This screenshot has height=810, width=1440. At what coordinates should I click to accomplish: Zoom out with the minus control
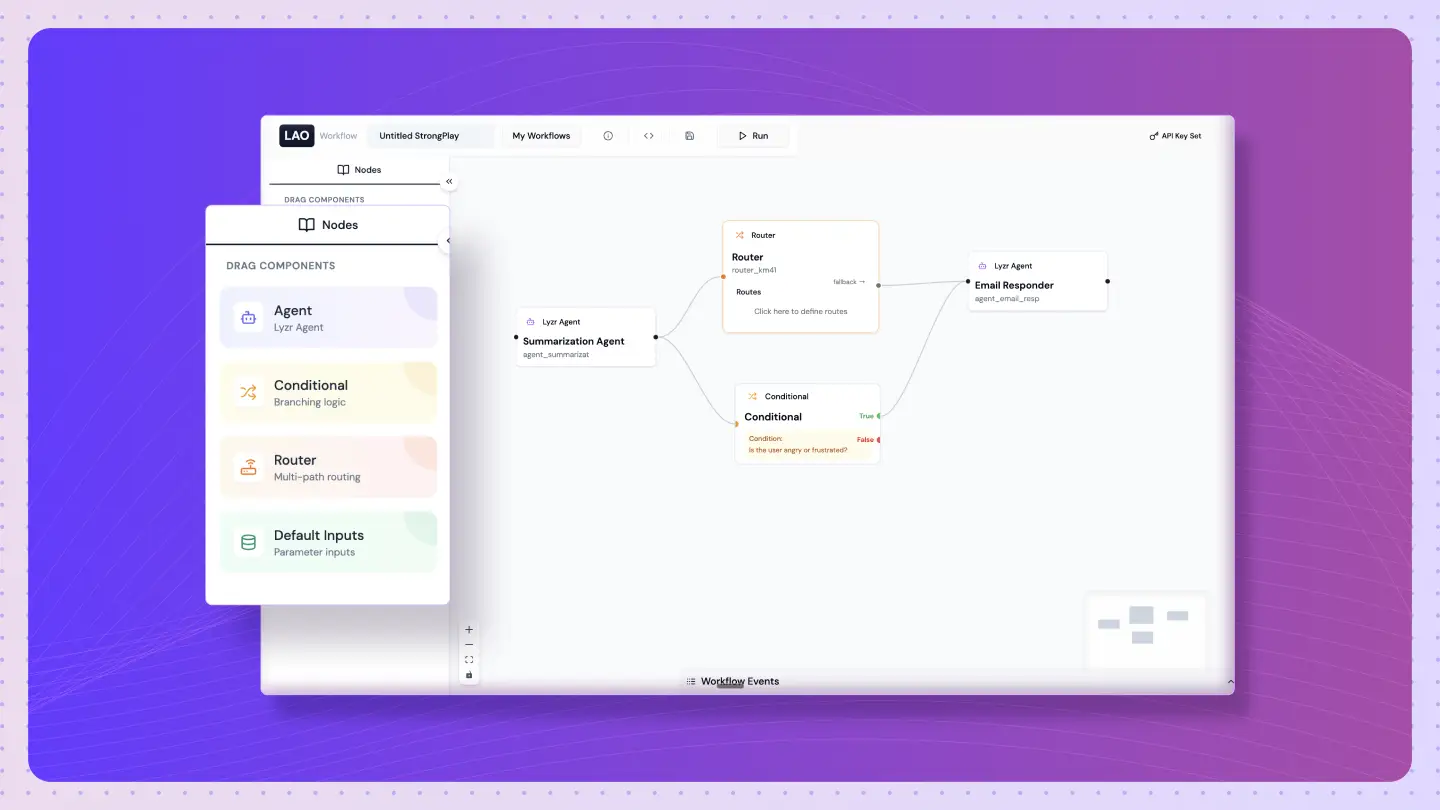pos(469,645)
